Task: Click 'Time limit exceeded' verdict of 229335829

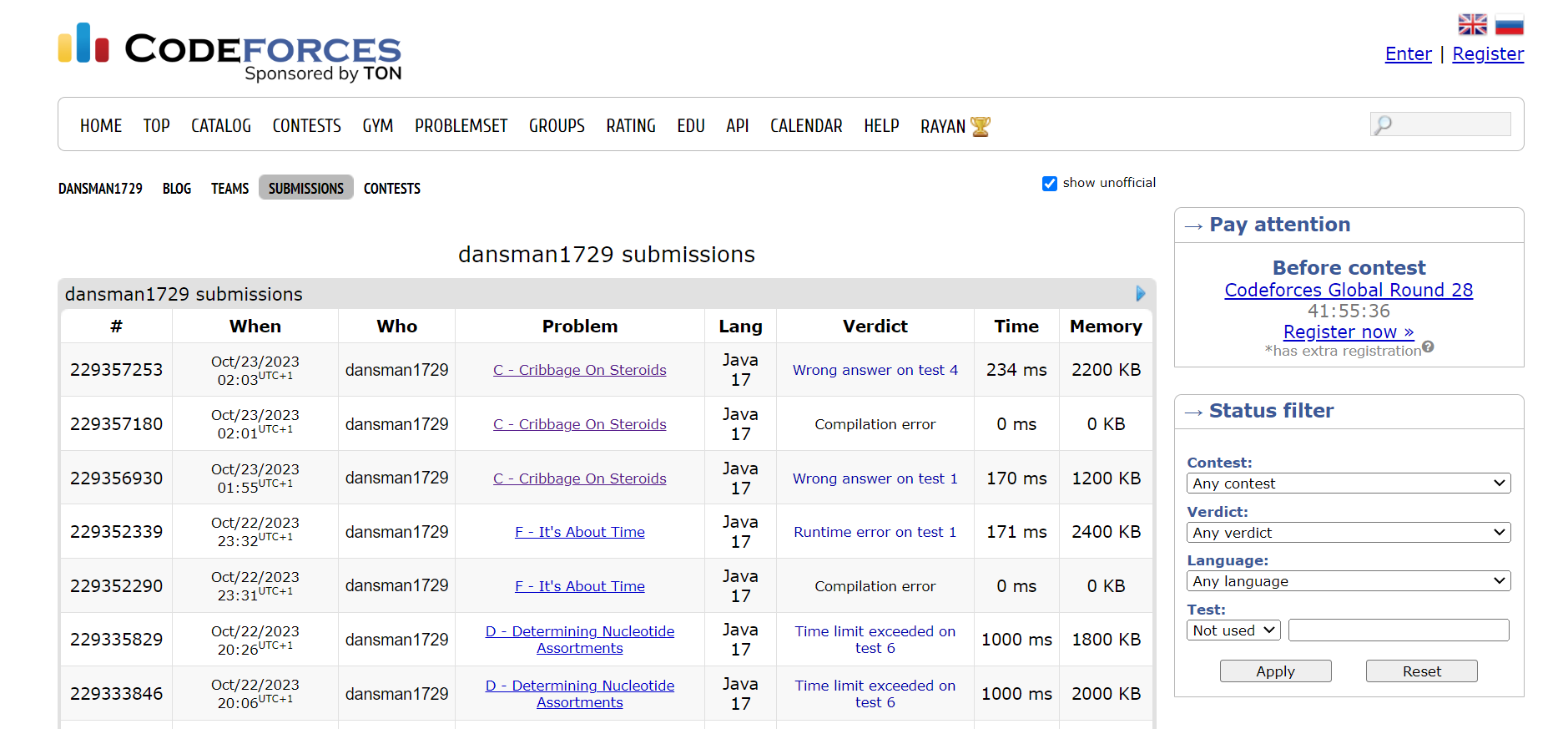Action: [x=875, y=640]
